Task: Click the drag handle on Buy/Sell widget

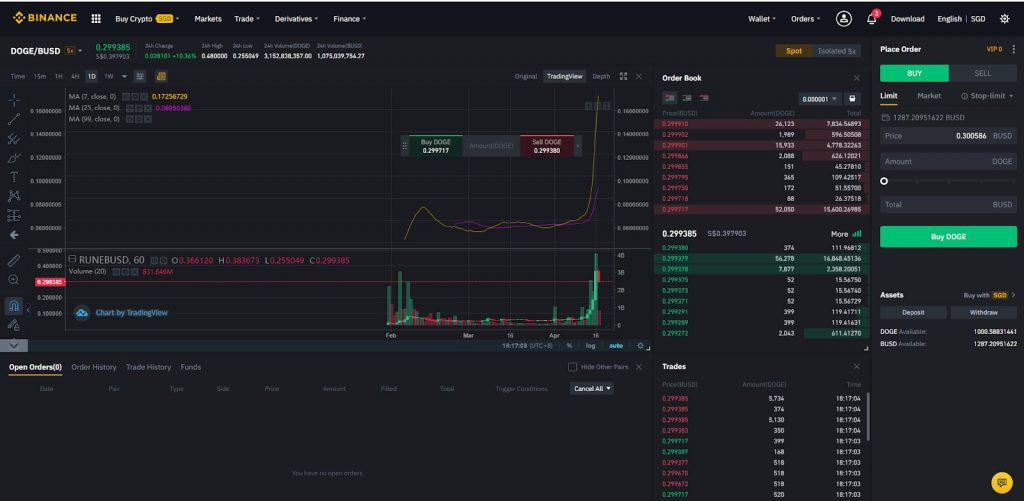Action: [x=405, y=146]
